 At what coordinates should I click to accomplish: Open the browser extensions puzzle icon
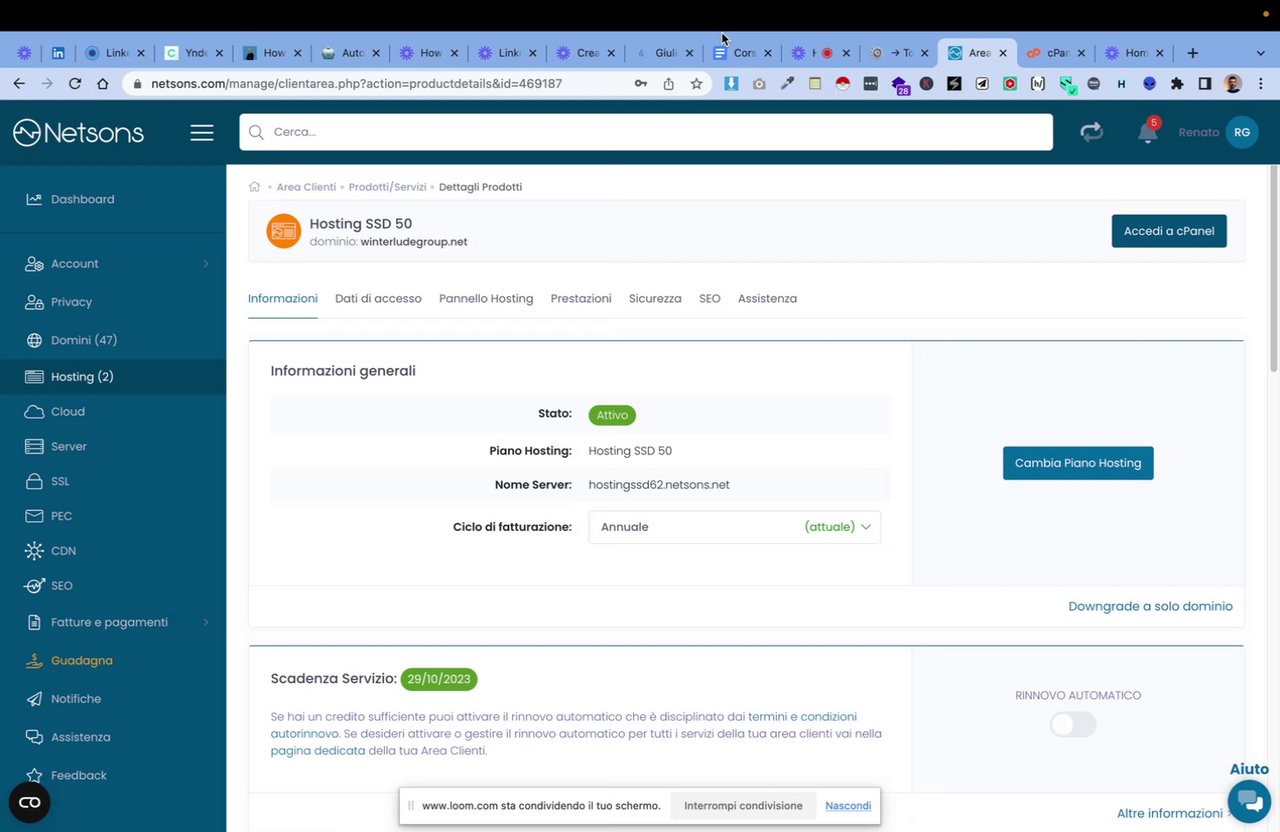coord(1177,84)
